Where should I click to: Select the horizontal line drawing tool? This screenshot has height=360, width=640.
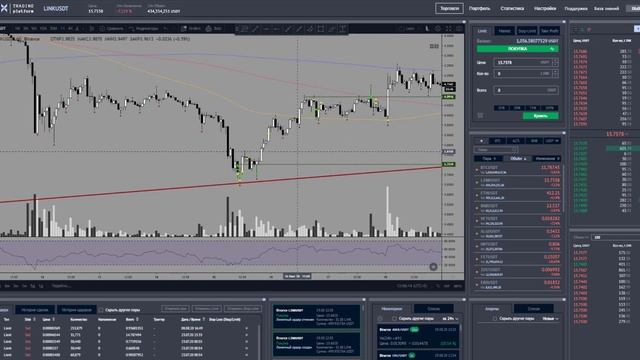[x=267, y=29]
